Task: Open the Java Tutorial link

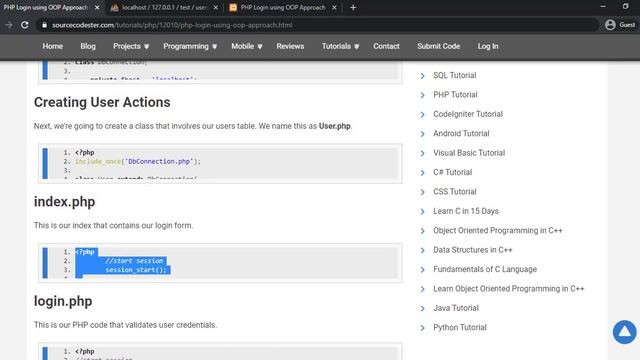Action: click(x=456, y=308)
